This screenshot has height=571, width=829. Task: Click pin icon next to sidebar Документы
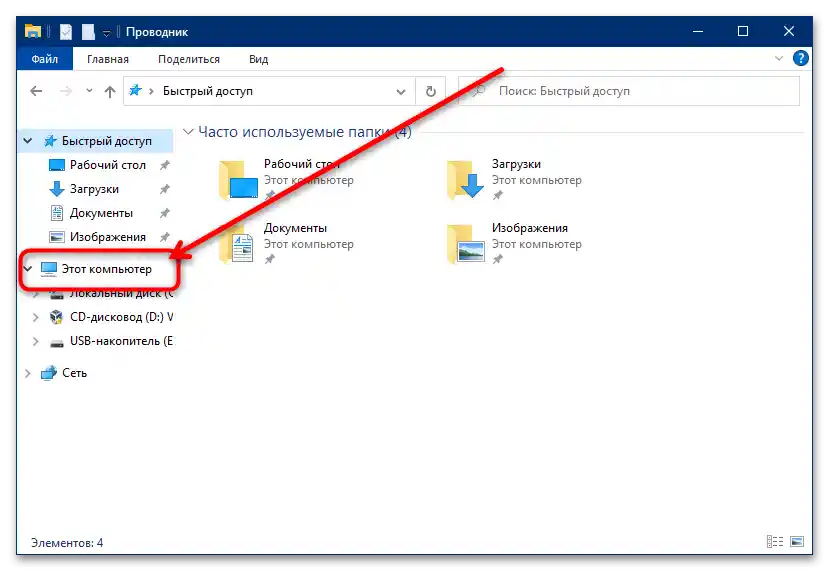(164, 214)
